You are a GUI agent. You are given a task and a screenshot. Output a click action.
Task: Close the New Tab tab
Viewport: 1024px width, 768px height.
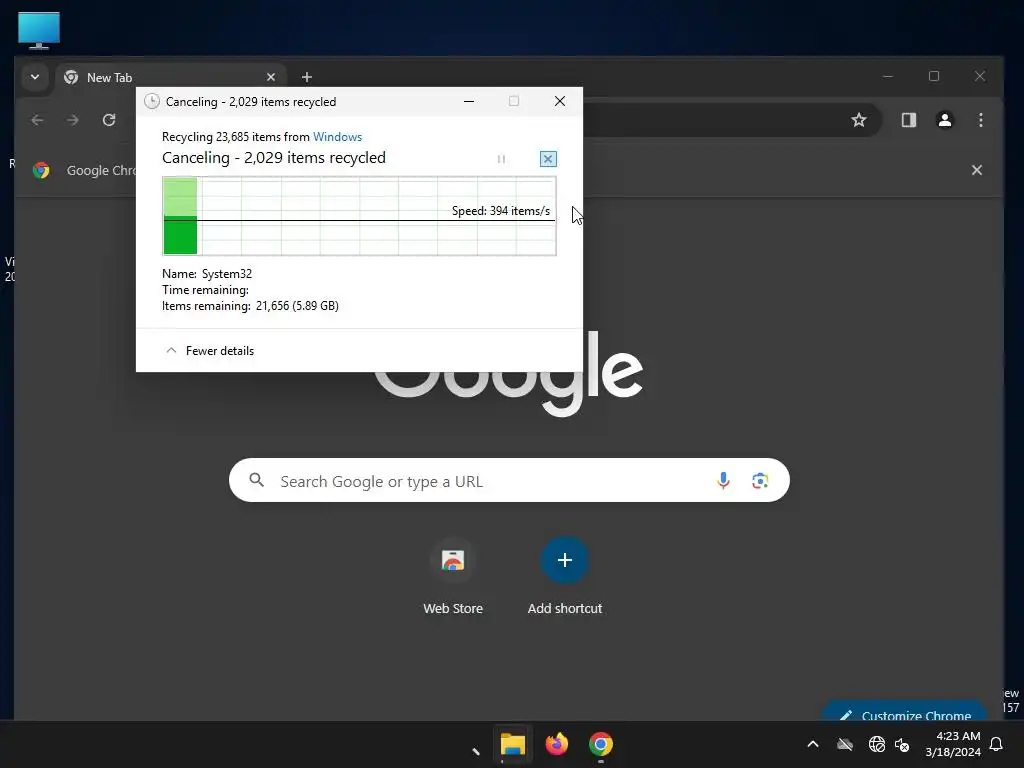pos(270,77)
